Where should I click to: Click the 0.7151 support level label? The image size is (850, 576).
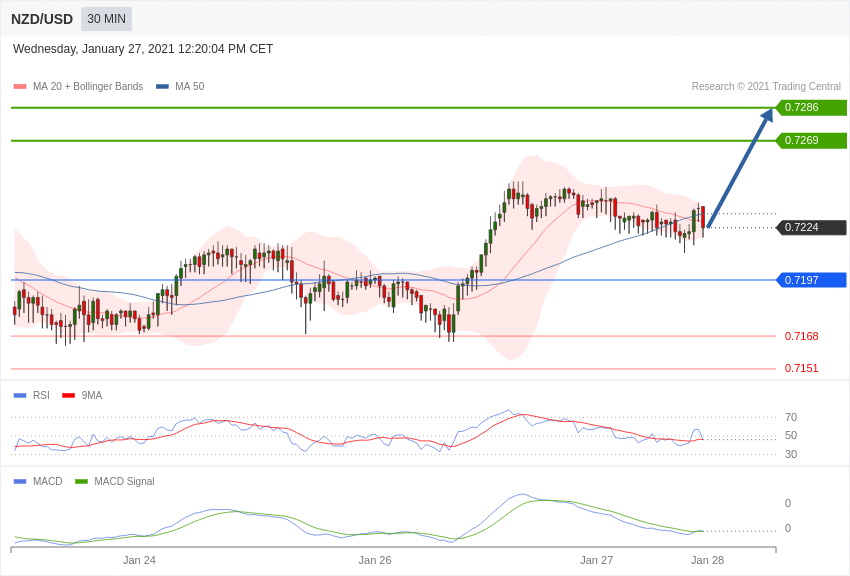coord(802,368)
